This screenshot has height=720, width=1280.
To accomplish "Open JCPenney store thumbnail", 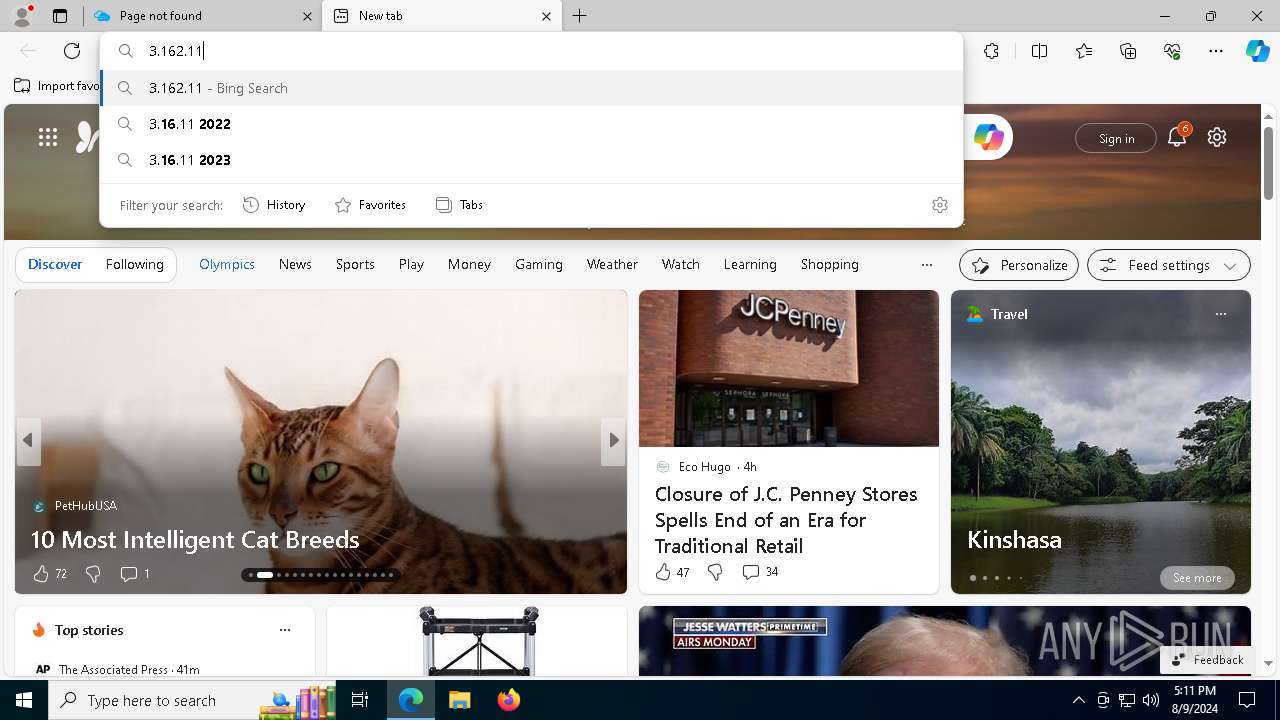I will 789,368.
